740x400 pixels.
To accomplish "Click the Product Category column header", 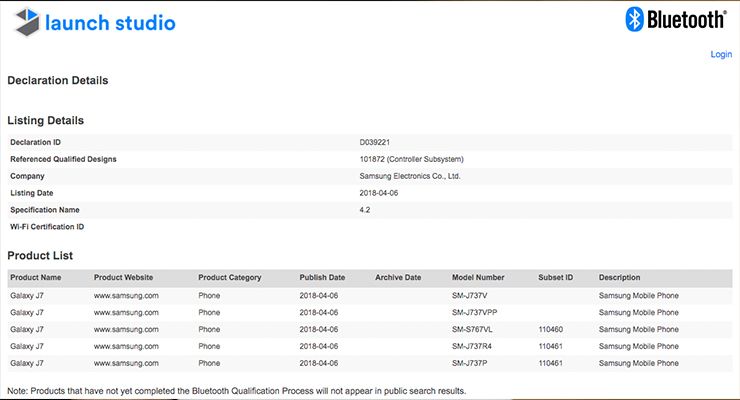I will pos(230,277).
